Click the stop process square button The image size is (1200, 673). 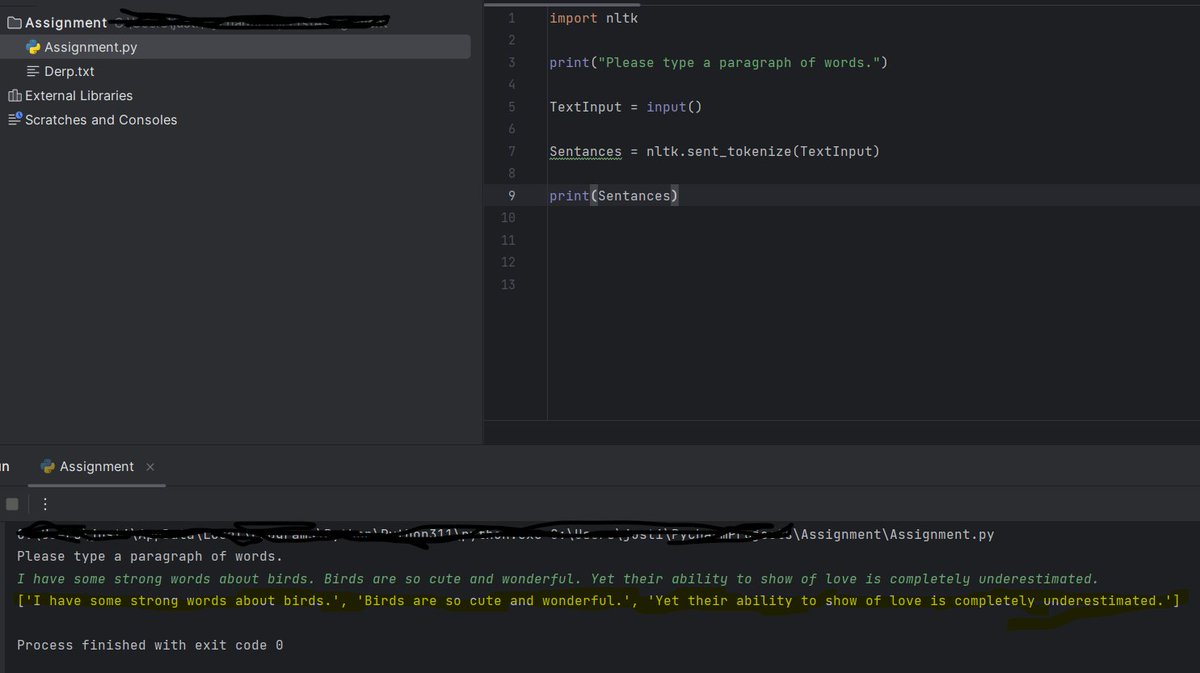click(12, 503)
